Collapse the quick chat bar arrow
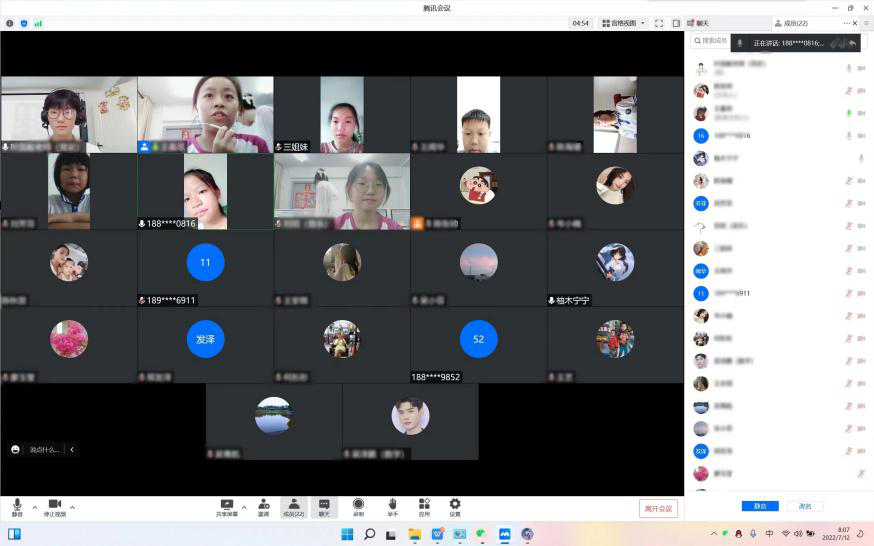The image size is (874, 546). (x=72, y=449)
